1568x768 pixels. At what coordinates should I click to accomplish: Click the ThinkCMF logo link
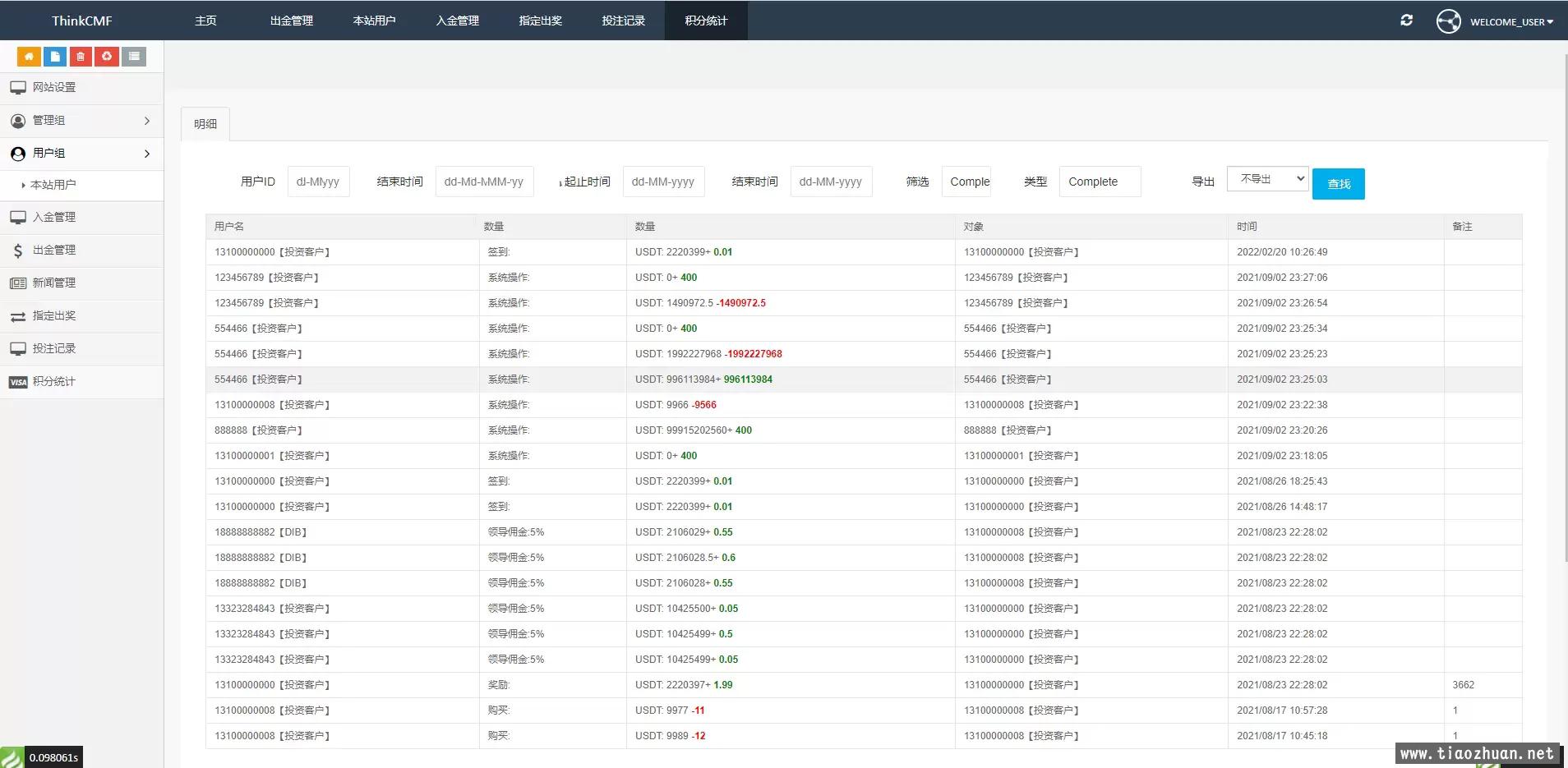[x=82, y=21]
